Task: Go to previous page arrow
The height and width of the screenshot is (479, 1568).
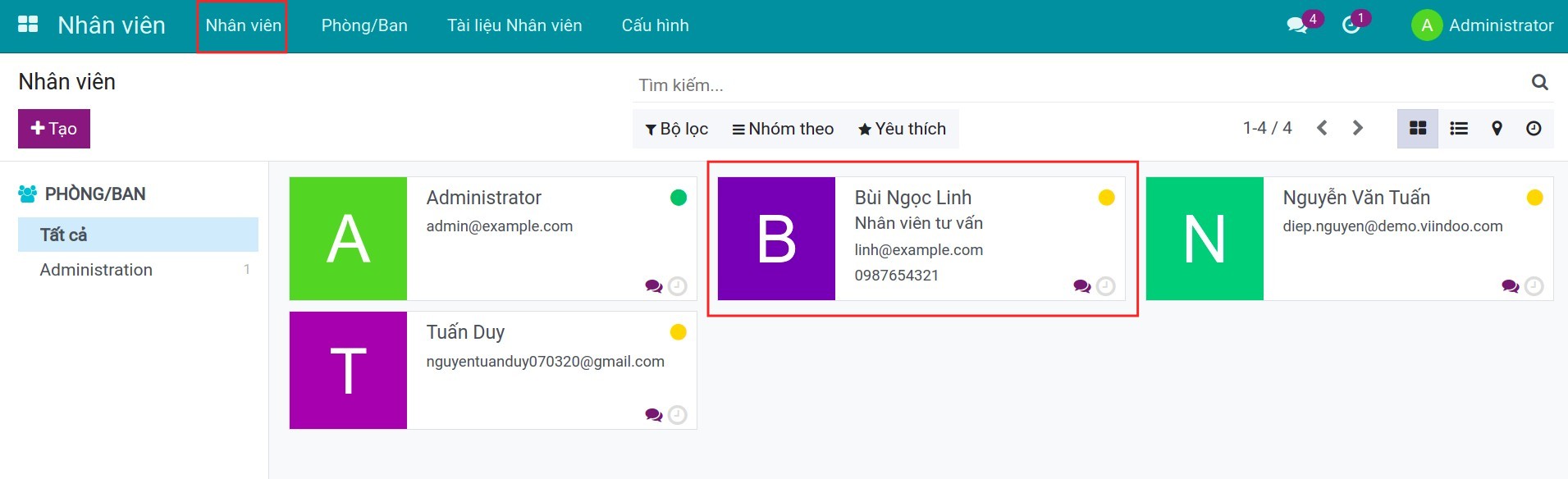Action: coord(1322,128)
